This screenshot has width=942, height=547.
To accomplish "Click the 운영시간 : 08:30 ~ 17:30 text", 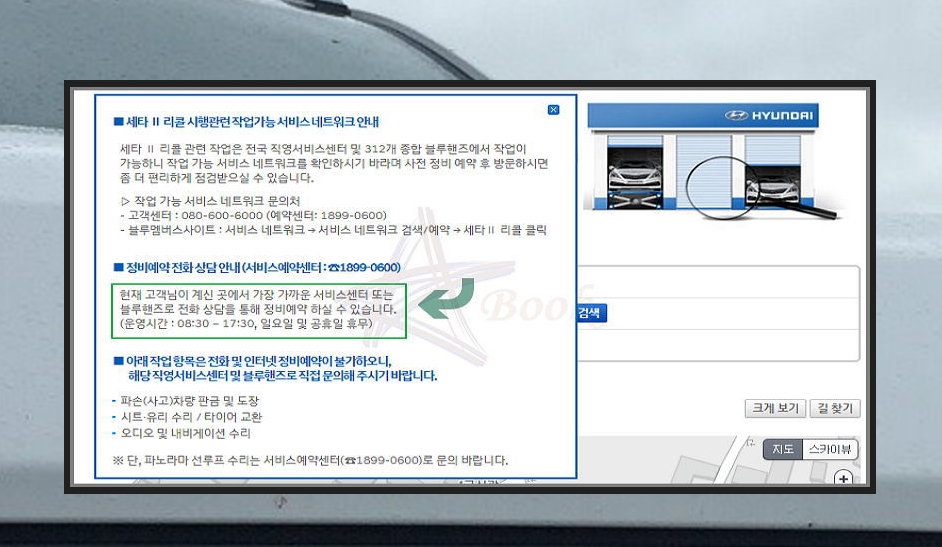I will point(246,324).
